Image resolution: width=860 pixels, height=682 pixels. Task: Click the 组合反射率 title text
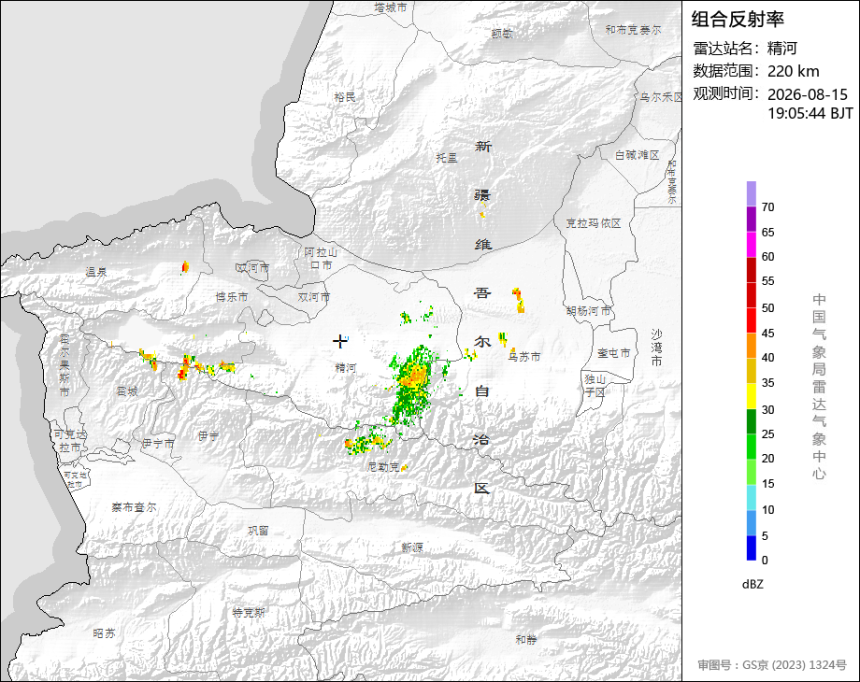[737, 19]
